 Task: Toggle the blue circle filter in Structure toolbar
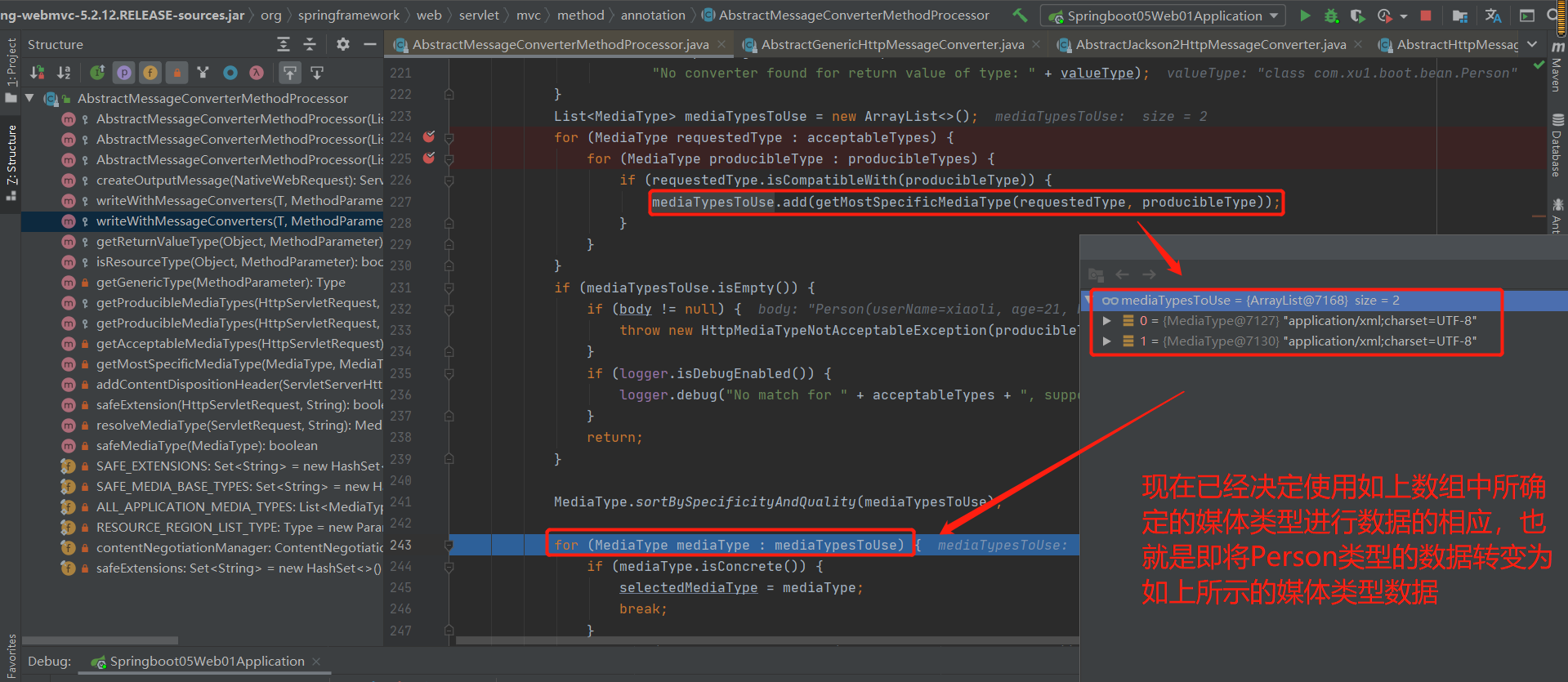coord(230,73)
